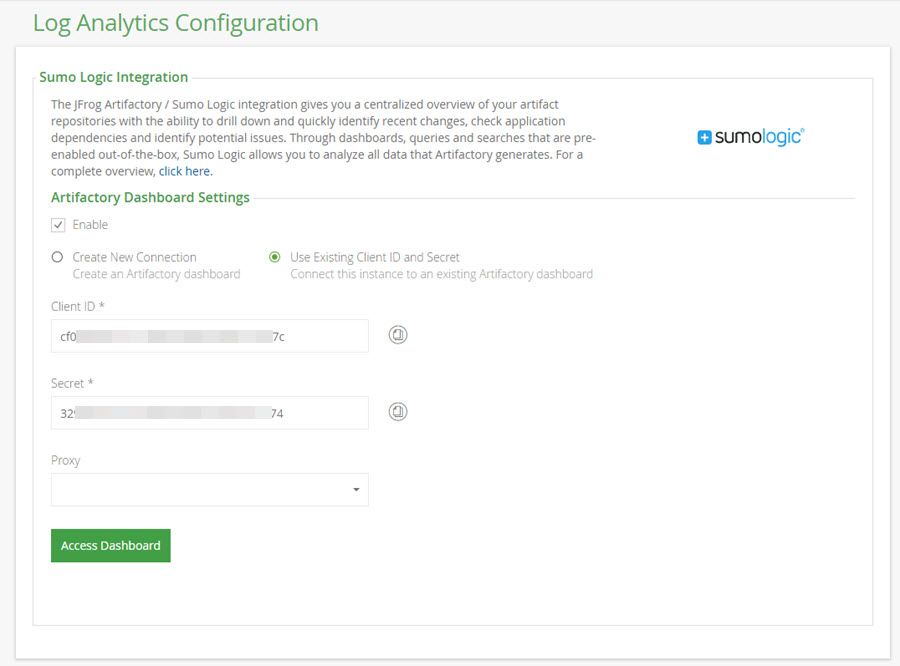The height and width of the screenshot is (666, 900).
Task: Open the Proxy dropdown
Action: click(x=210, y=490)
